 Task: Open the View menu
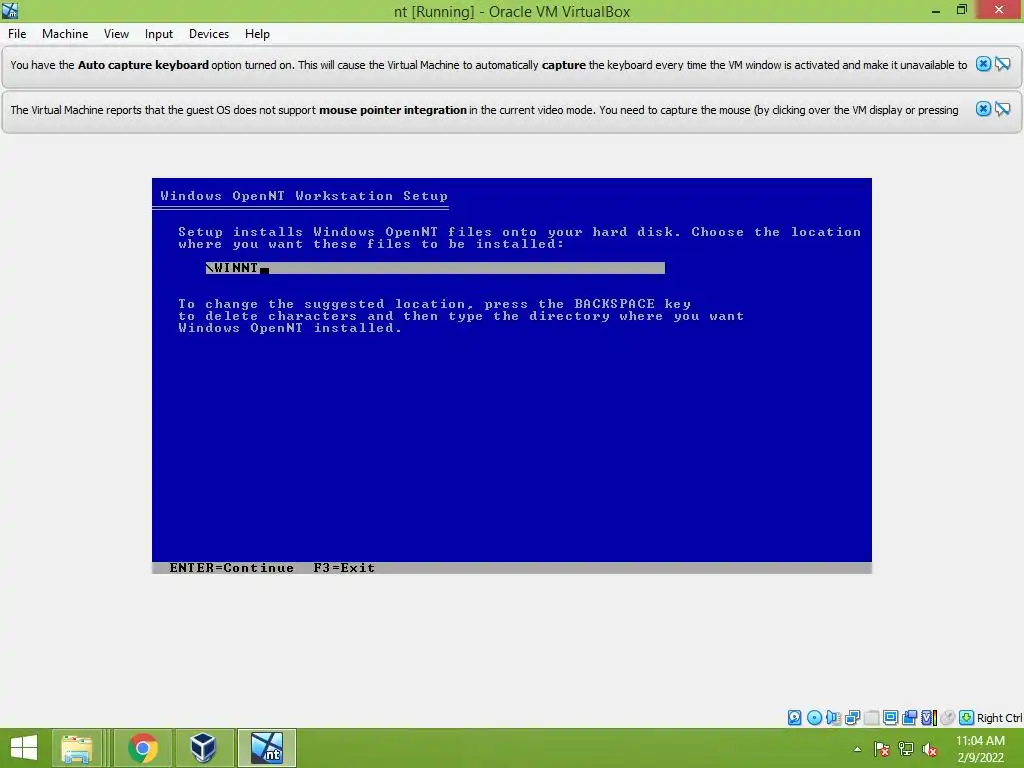coord(116,34)
